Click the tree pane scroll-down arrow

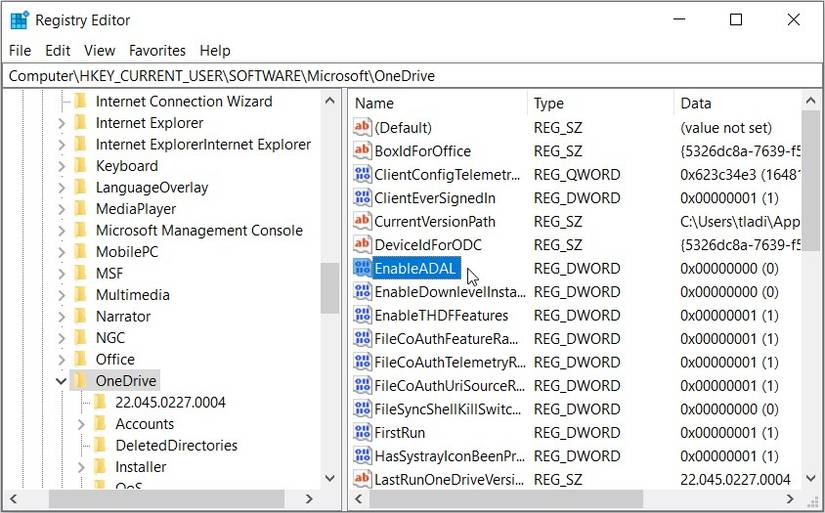[330, 478]
